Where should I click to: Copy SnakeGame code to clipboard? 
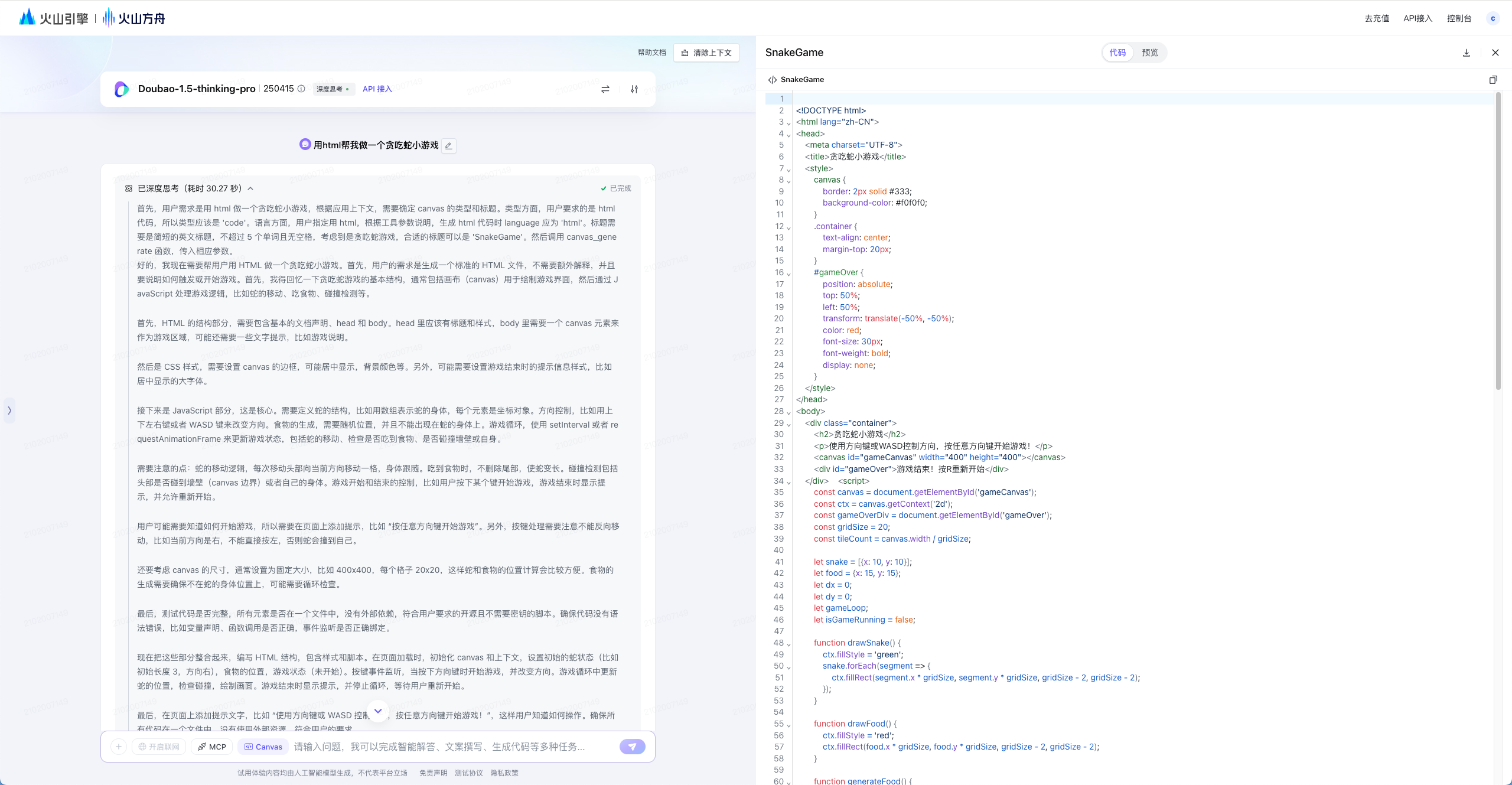tap(1493, 80)
